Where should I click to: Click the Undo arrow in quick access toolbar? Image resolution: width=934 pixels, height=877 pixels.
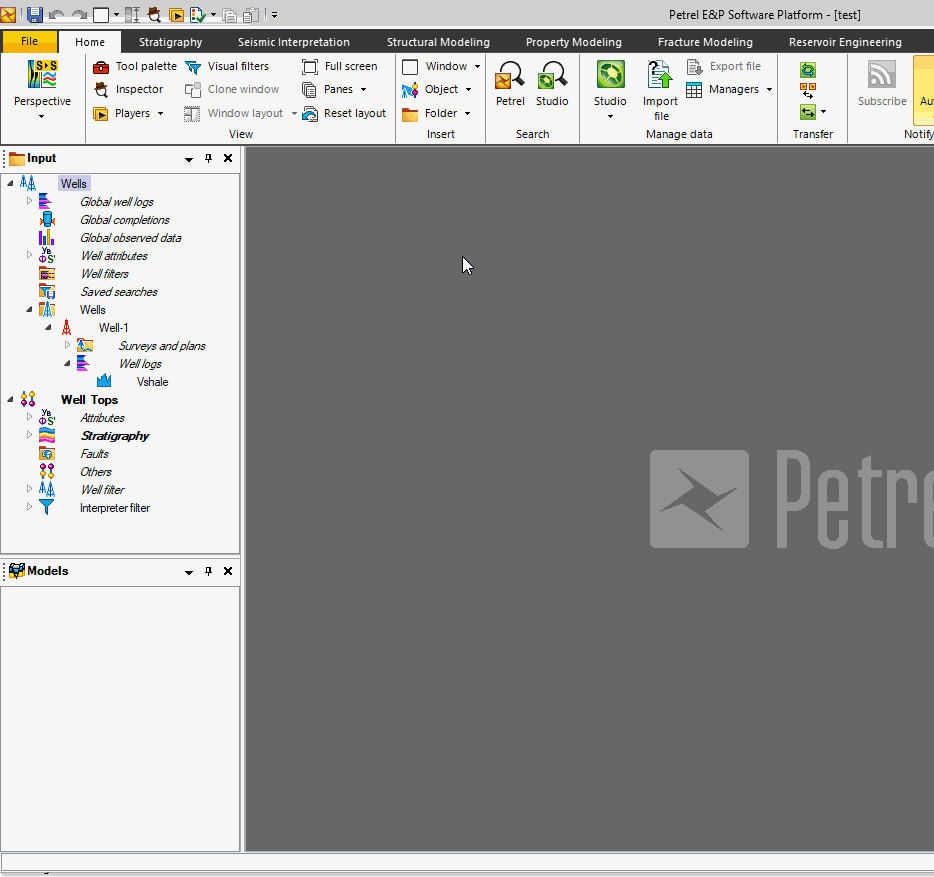click(57, 14)
